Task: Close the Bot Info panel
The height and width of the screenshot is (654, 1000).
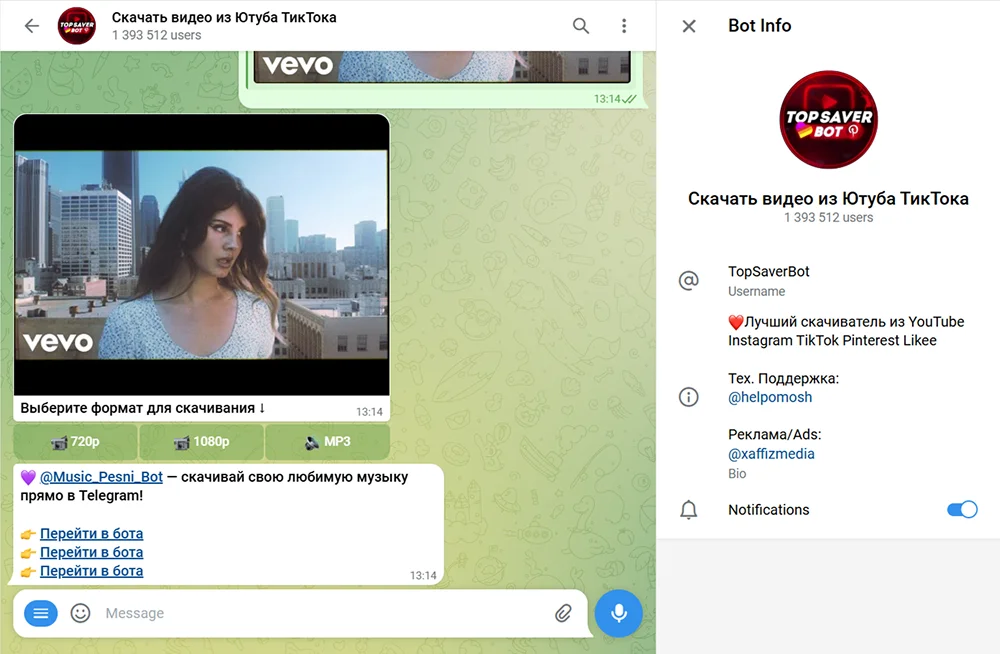Action: tap(689, 26)
